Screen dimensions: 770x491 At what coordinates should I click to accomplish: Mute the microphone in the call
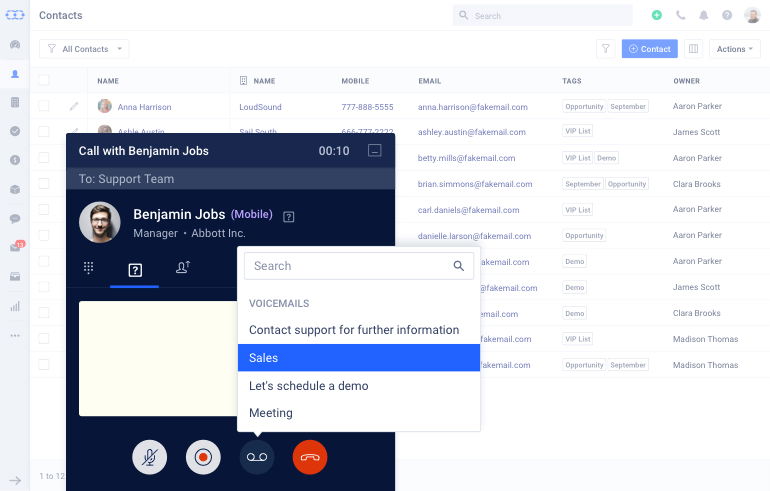[150, 457]
